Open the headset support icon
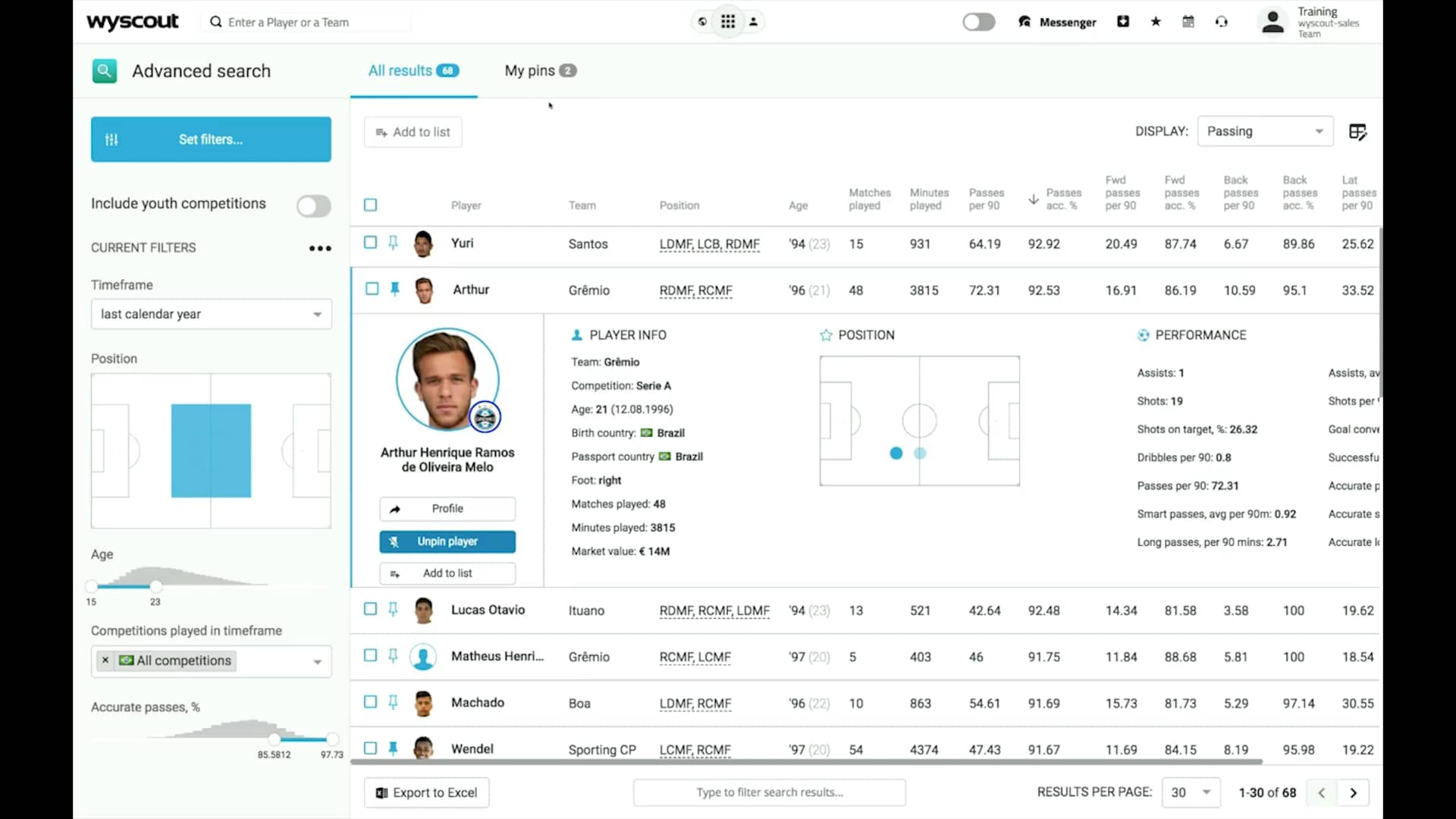Image resolution: width=1456 pixels, height=819 pixels. coord(1221,21)
